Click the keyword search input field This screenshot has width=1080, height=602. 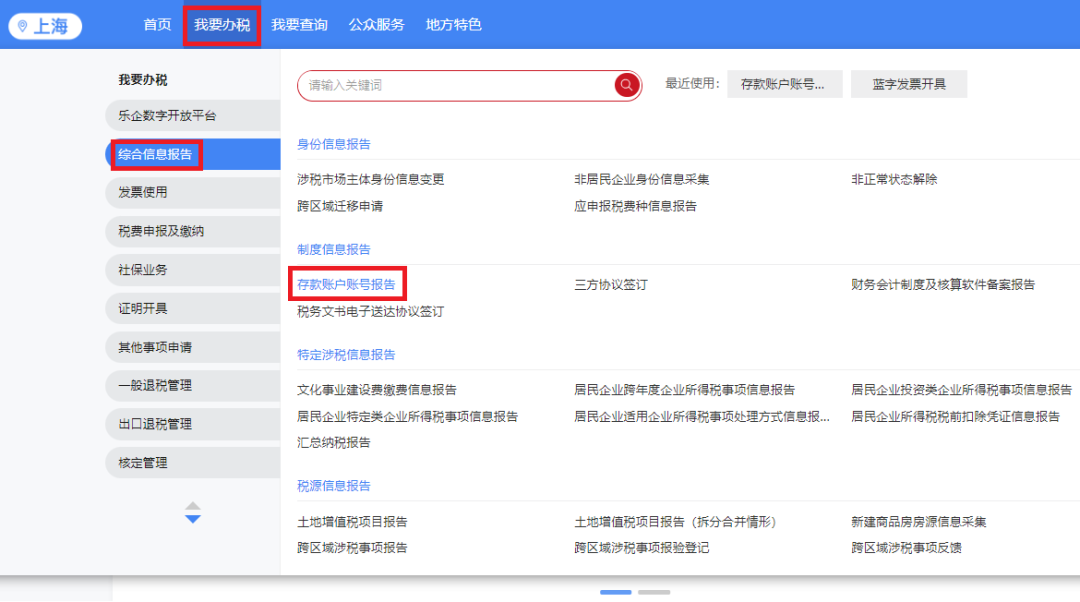coord(455,86)
